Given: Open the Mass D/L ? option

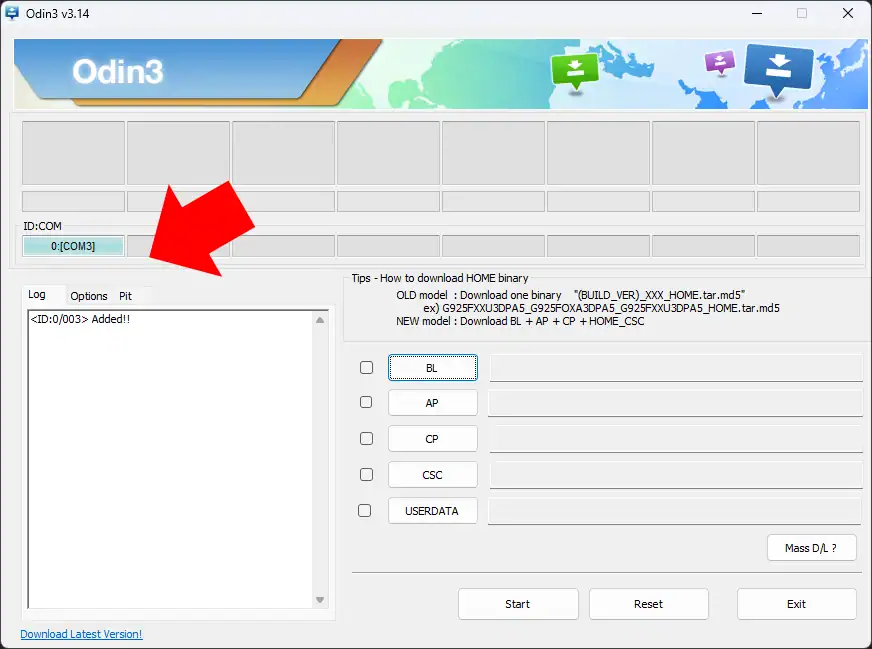Looking at the screenshot, I should point(811,548).
